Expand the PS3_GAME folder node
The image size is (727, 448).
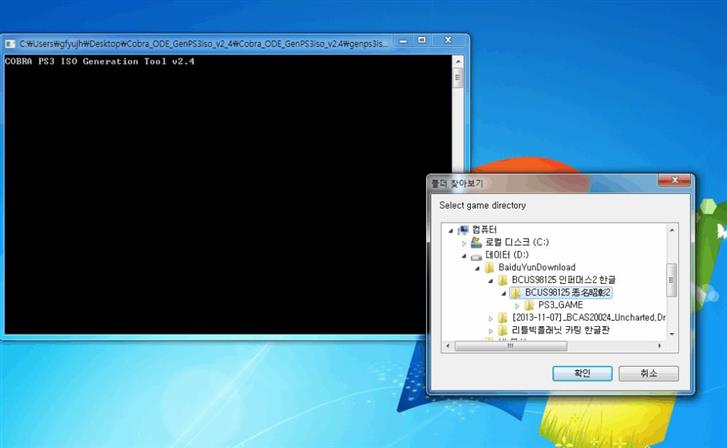coord(517,305)
